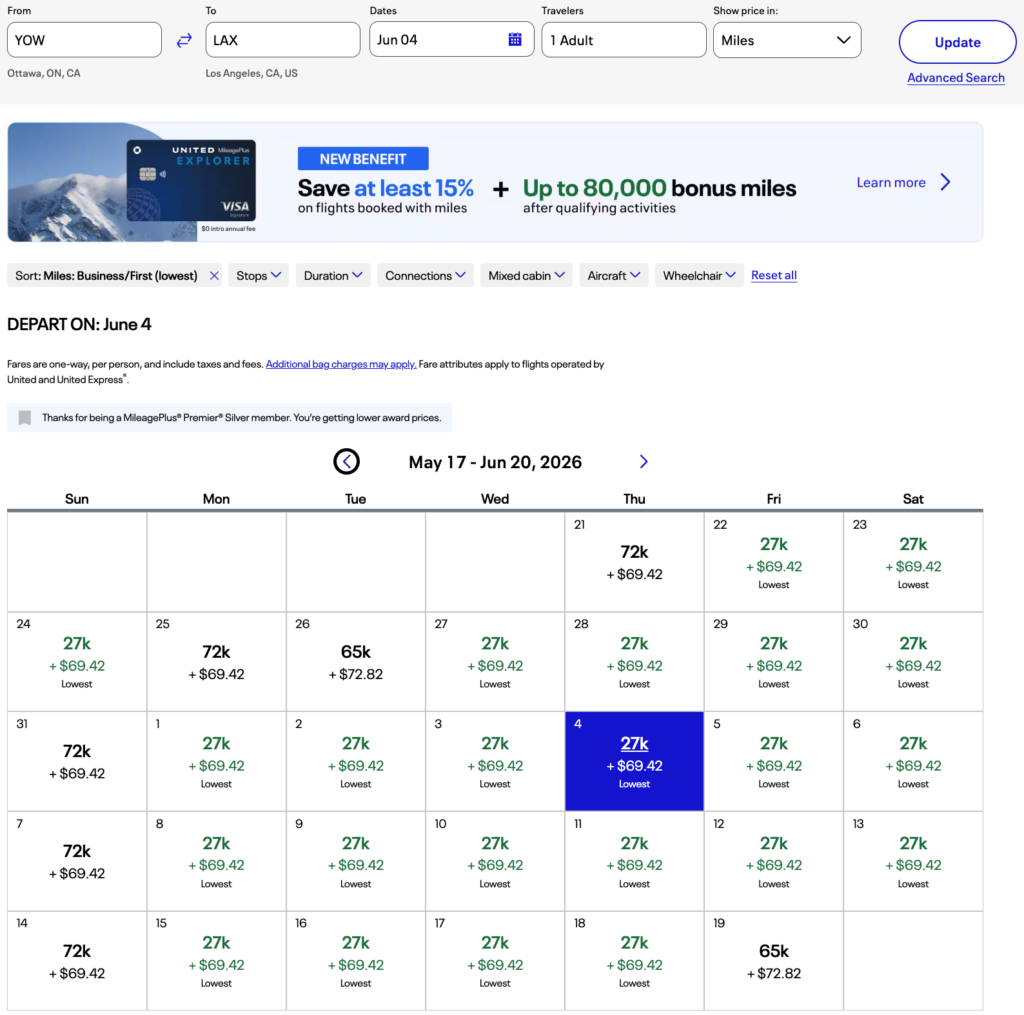The width and height of the screenshot is (1024, 1015).
Task: Open Advanced Search link
Action: [956, 78]
